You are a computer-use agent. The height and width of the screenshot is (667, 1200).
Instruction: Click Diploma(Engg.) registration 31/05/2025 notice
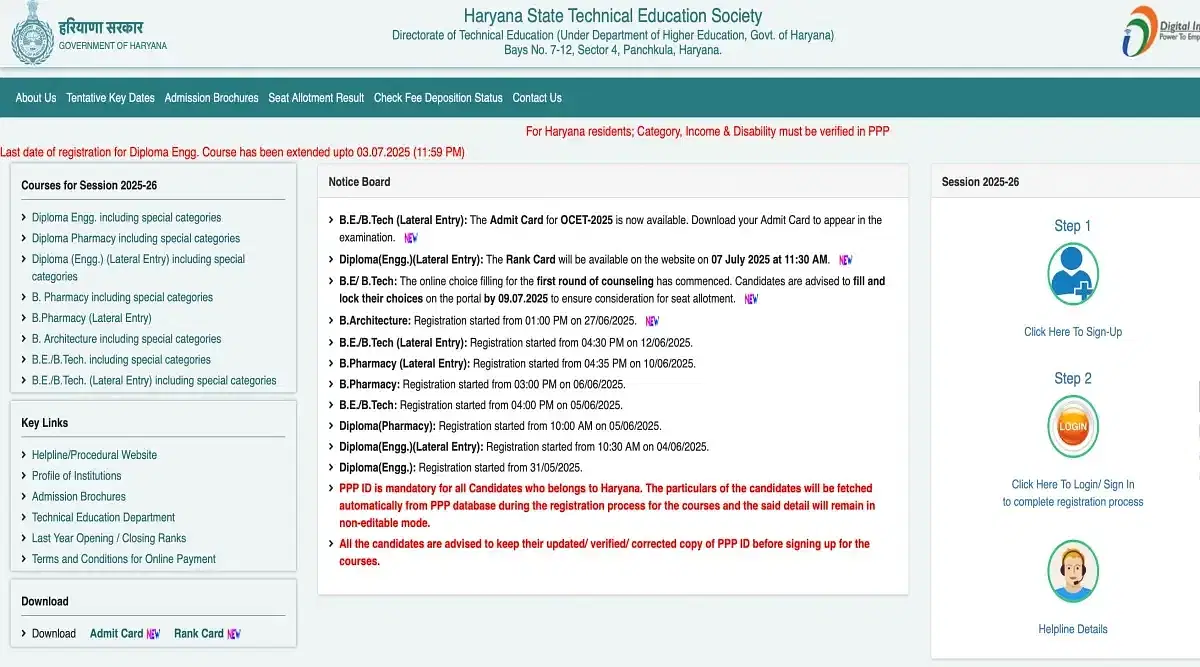tap(461, 468)
